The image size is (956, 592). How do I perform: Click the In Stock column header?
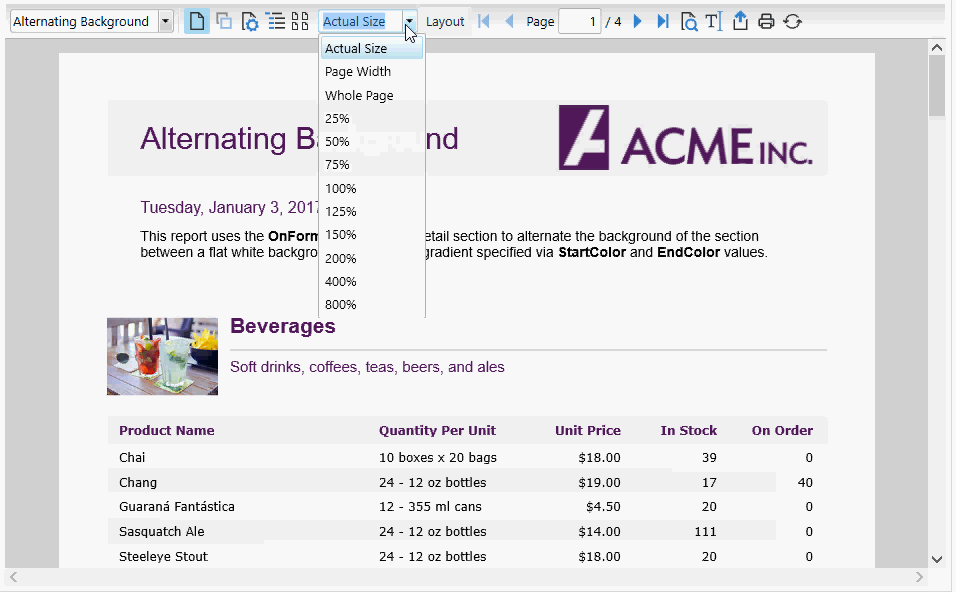(689, 430)
